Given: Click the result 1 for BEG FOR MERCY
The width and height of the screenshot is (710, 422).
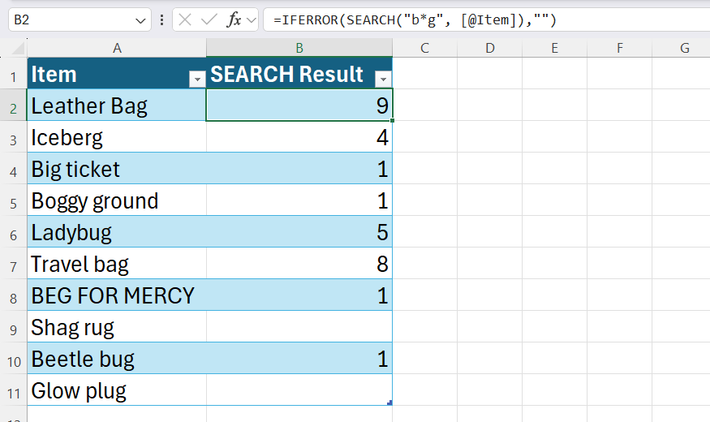Looking at the screenshot, I should point(299,295).
